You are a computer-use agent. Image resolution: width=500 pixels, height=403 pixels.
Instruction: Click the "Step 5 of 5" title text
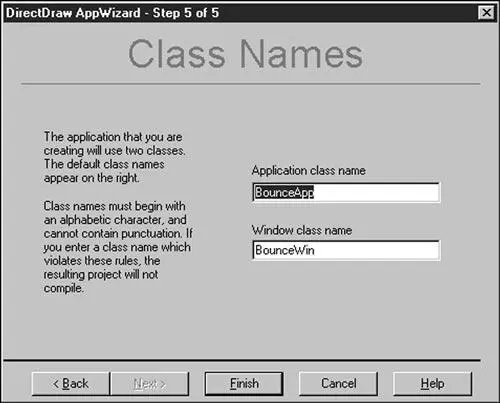click(186, 13)
